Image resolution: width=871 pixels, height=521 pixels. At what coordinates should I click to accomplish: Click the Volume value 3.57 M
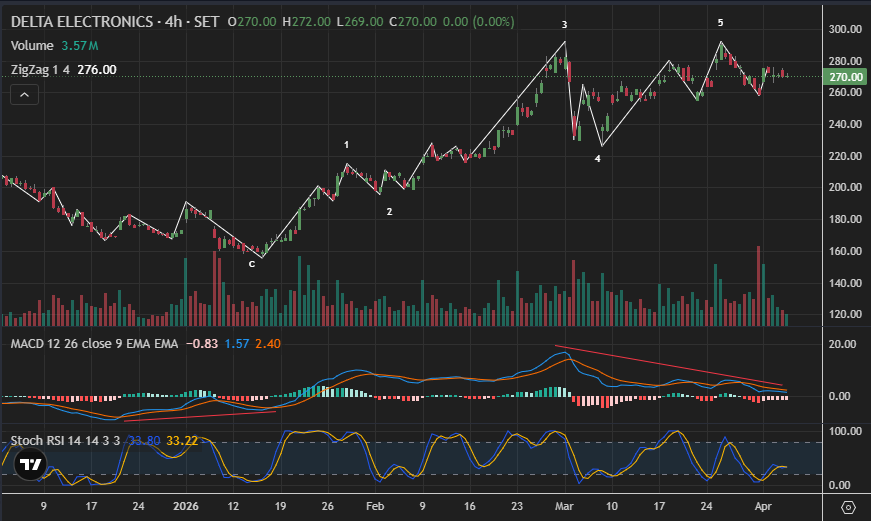click(79, 46)
